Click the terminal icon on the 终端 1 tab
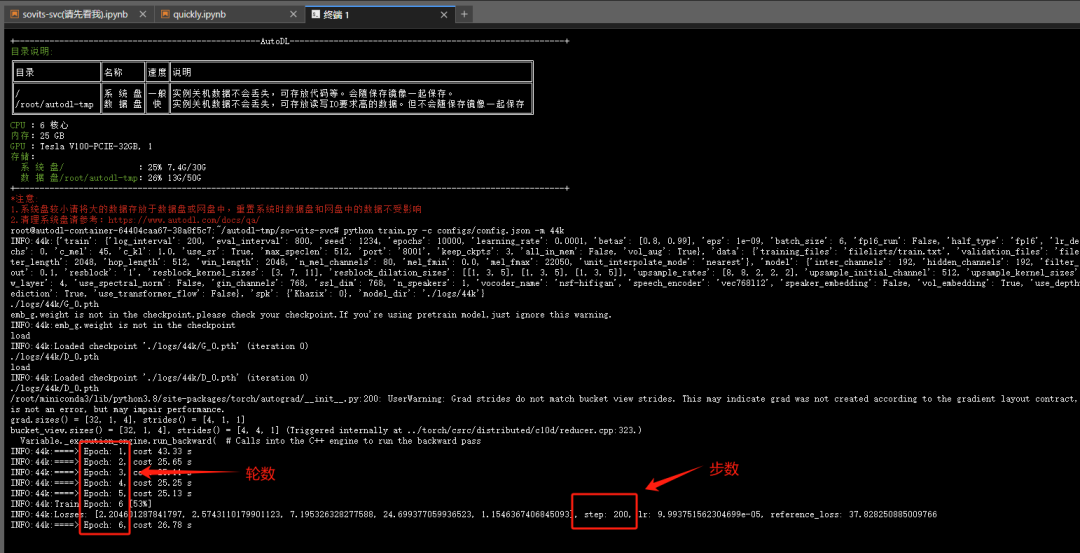Screen dimensions: 1080x553 click(315, 14)
